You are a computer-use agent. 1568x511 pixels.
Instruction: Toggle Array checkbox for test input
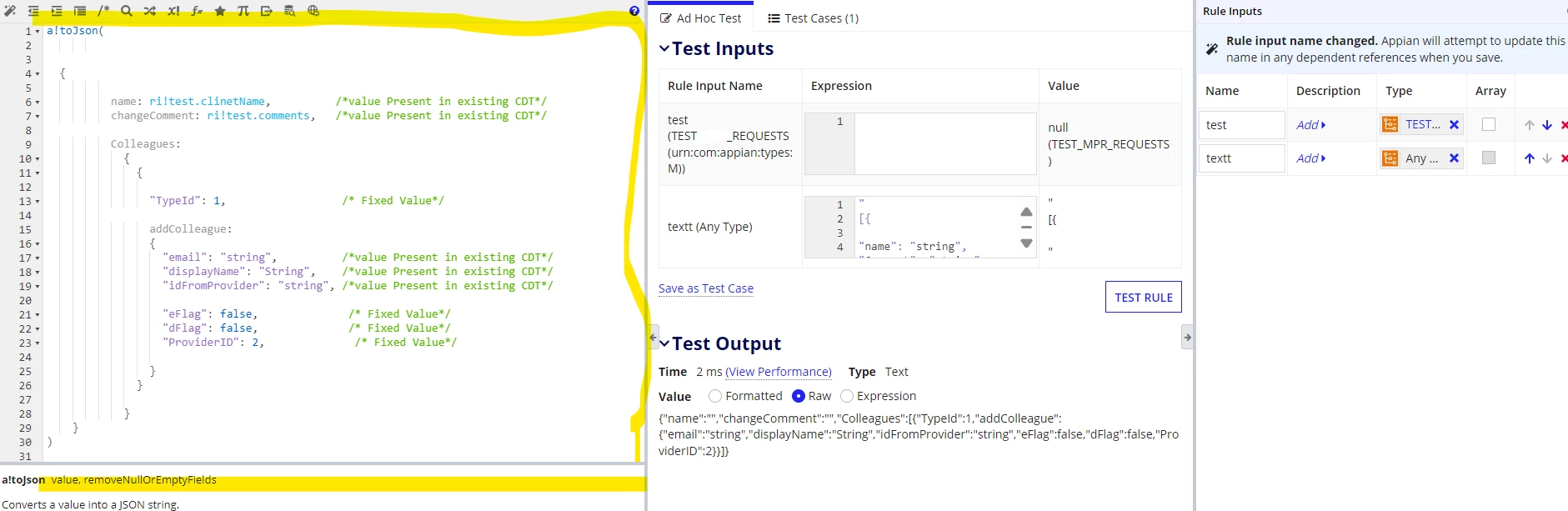coord(1489,124)
